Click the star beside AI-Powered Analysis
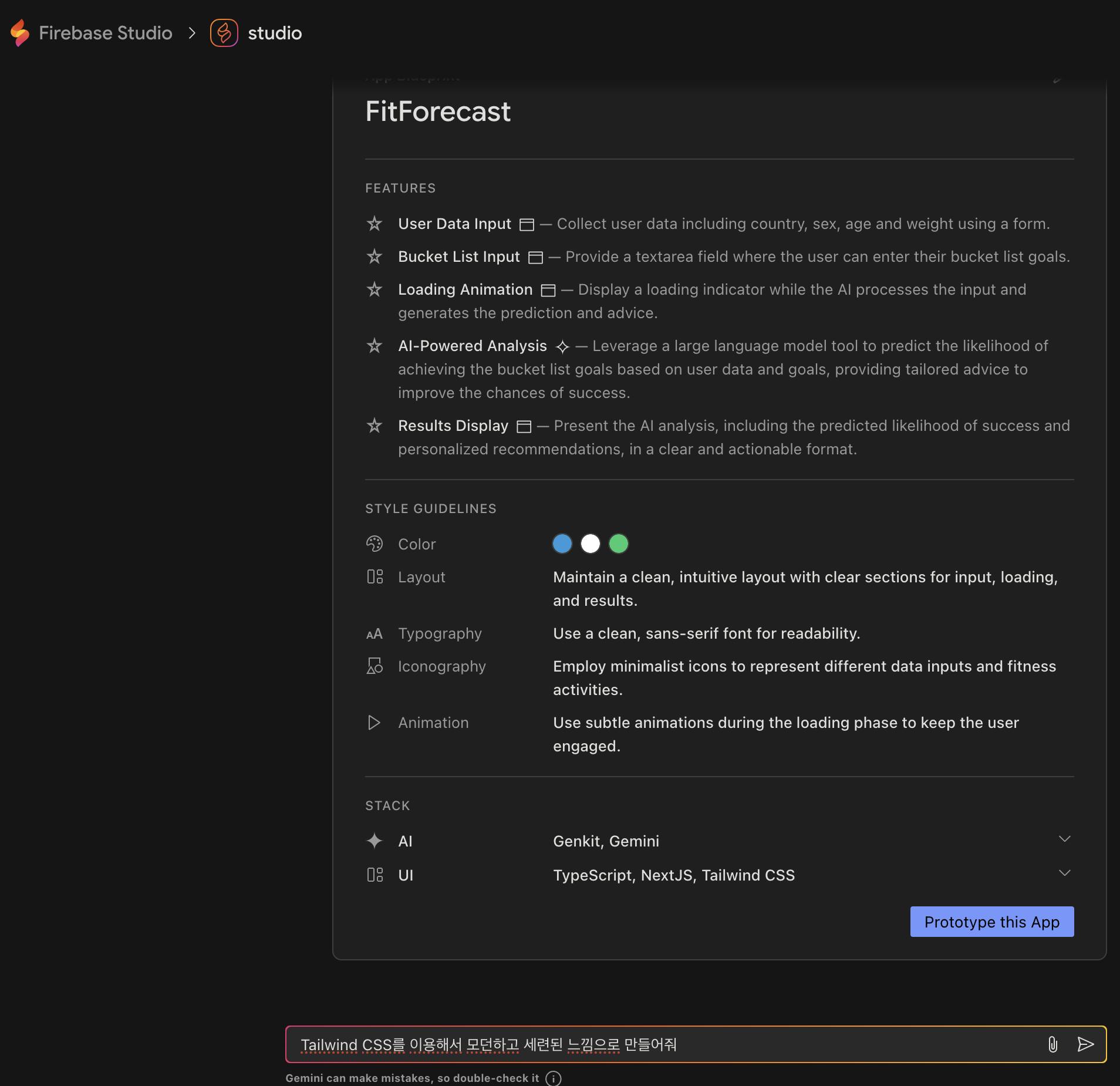Viewport: 1120px width, 1086px height. [x=375, y=346]
